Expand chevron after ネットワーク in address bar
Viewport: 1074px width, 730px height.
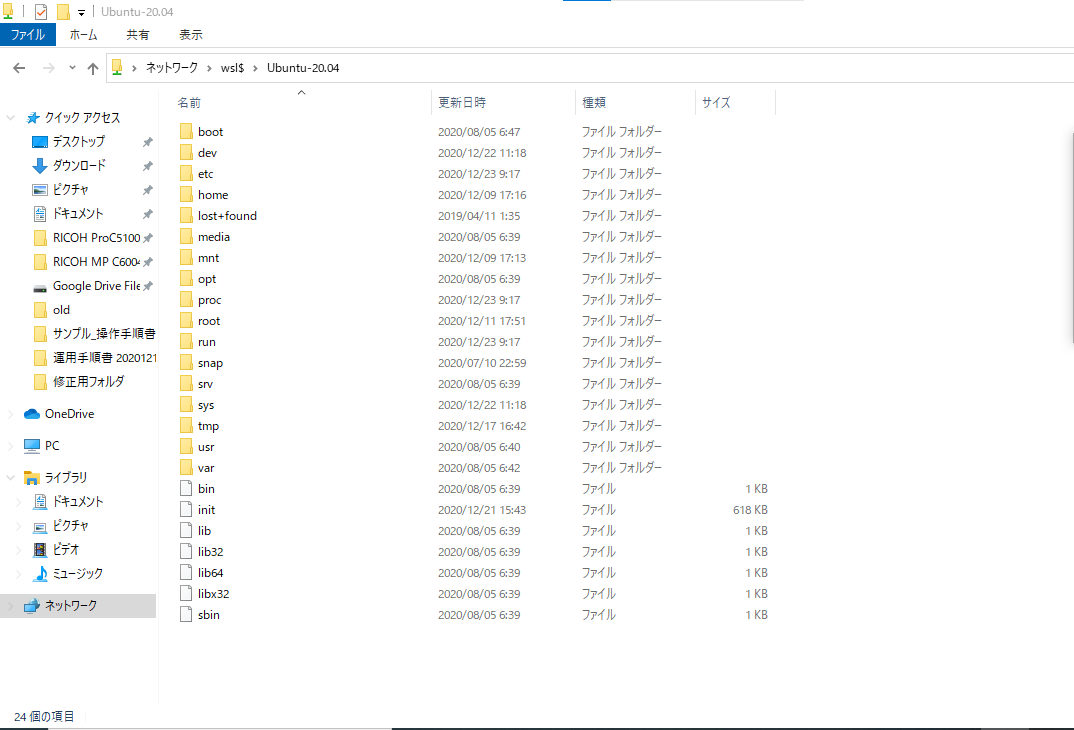pyautogui.click(x=209, y=68)
